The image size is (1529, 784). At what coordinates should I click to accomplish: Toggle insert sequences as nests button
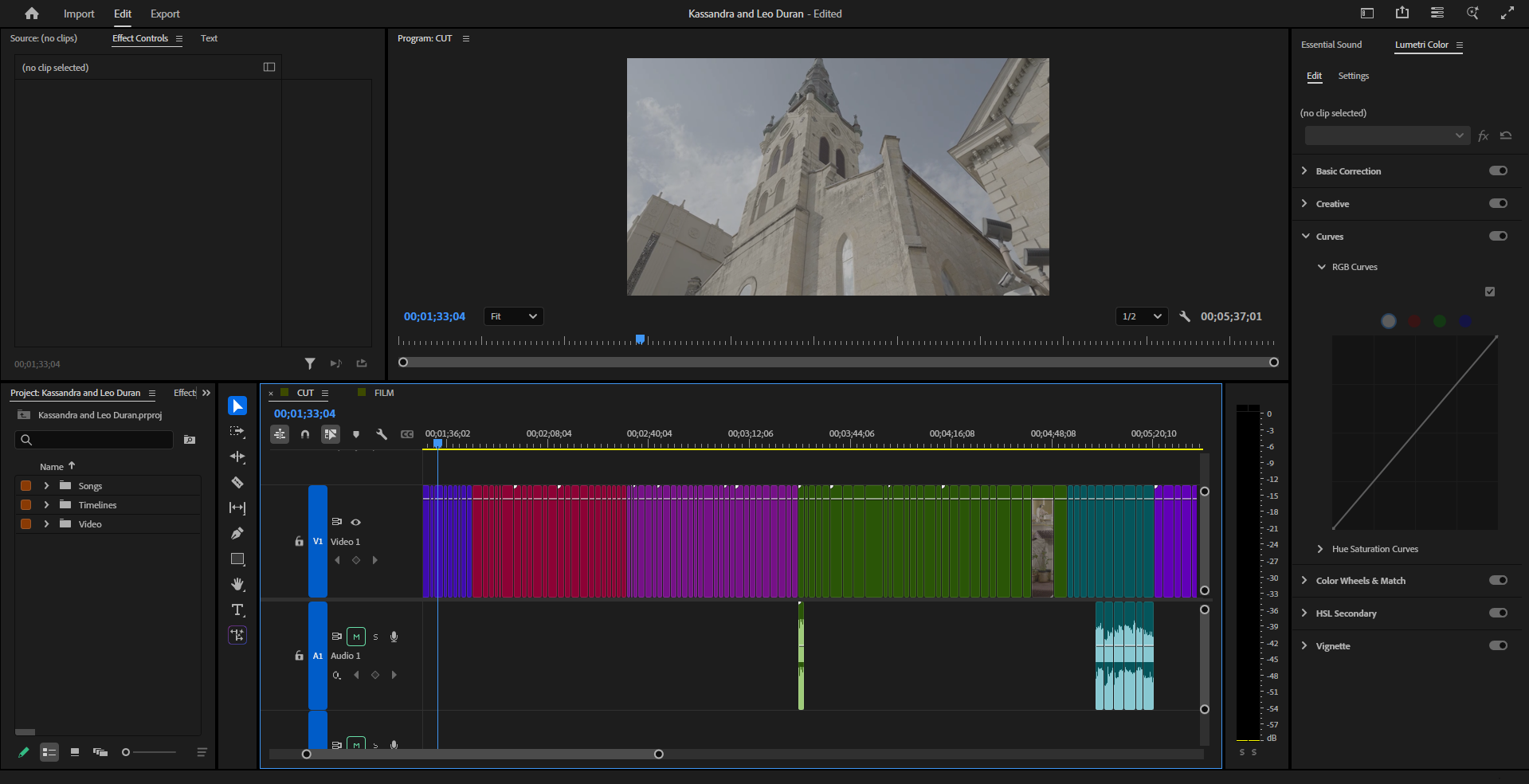(280, 434)
